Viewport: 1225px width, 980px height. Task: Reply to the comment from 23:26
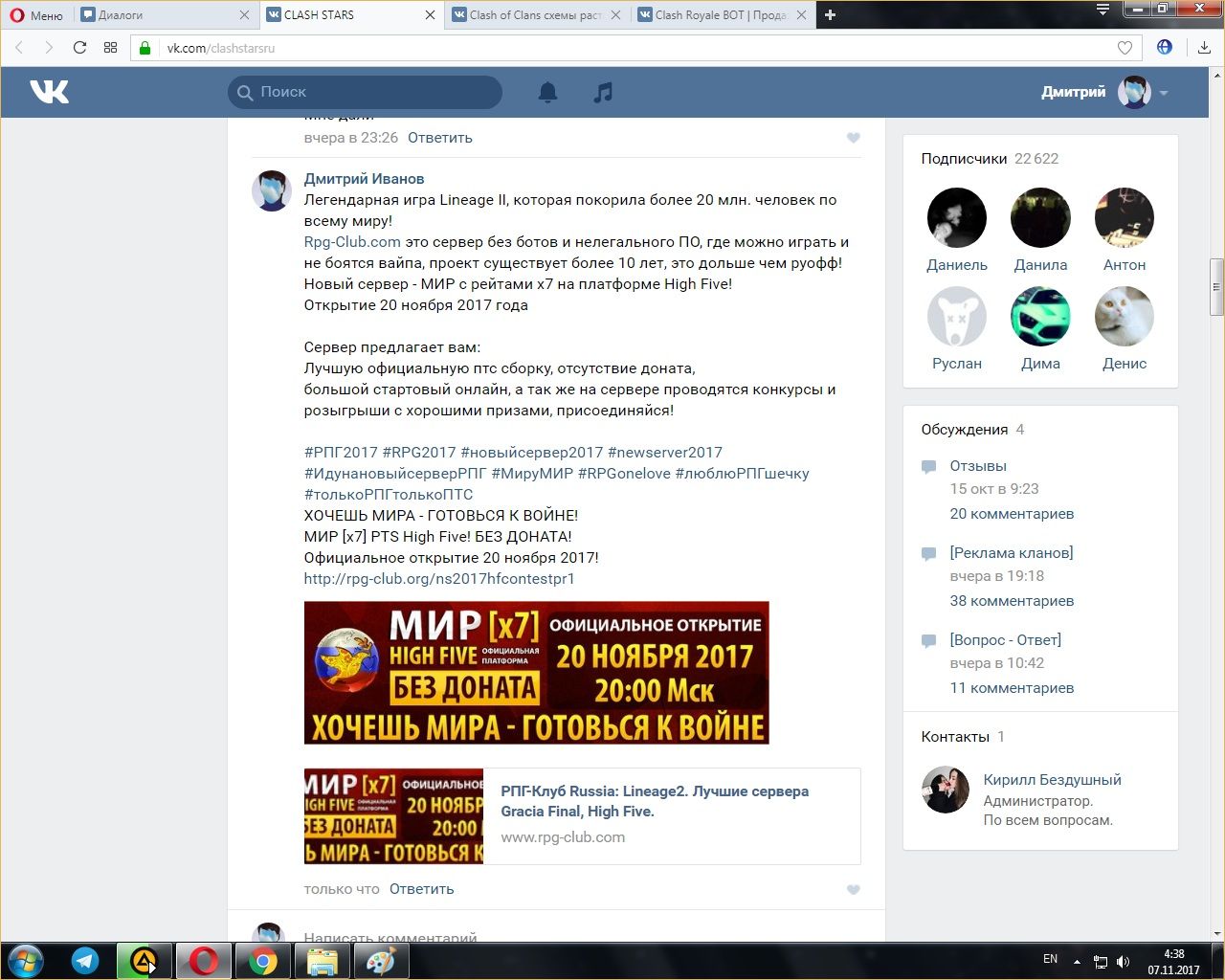(x=440, y=138)
